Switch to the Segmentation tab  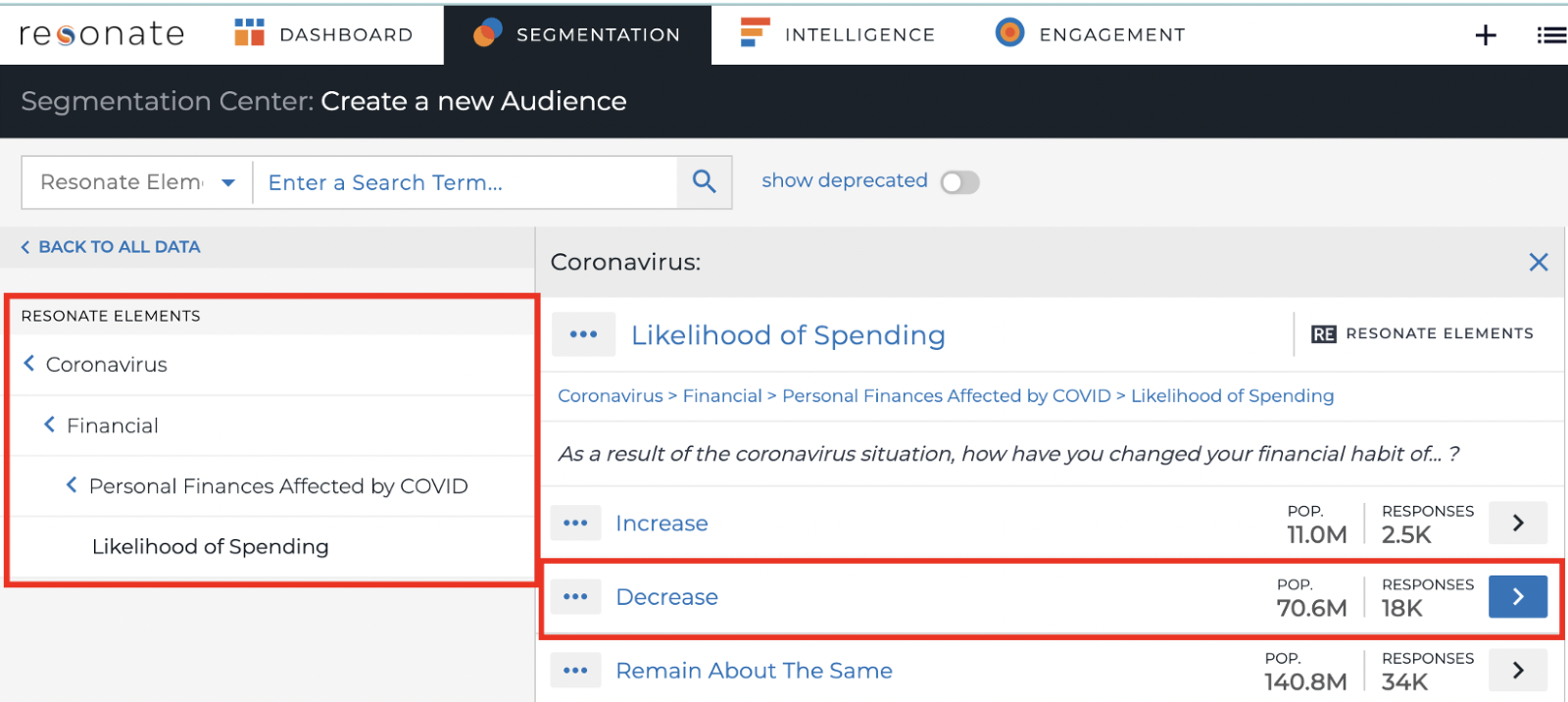point(577,34)
